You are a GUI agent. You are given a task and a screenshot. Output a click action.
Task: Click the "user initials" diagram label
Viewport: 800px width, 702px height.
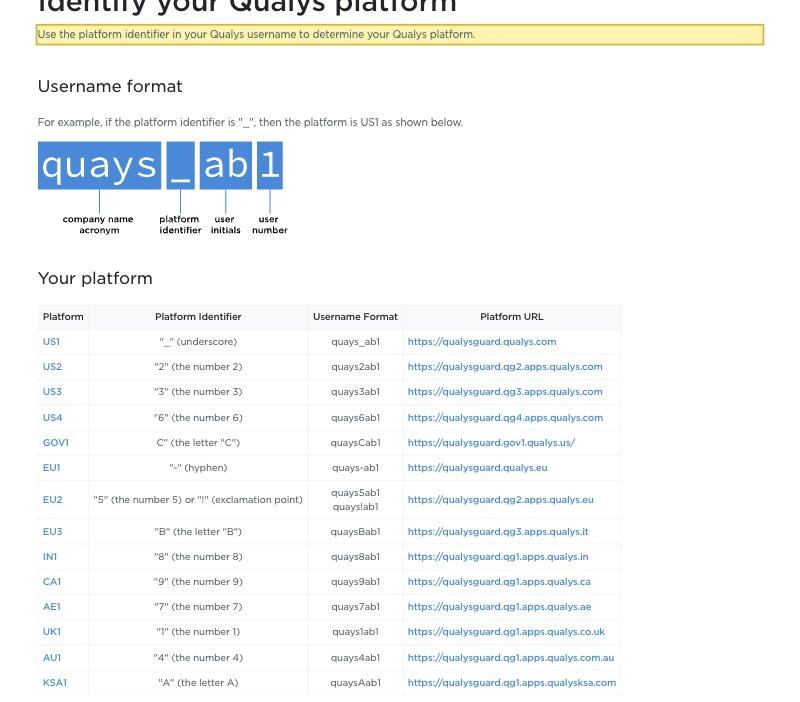225,224
